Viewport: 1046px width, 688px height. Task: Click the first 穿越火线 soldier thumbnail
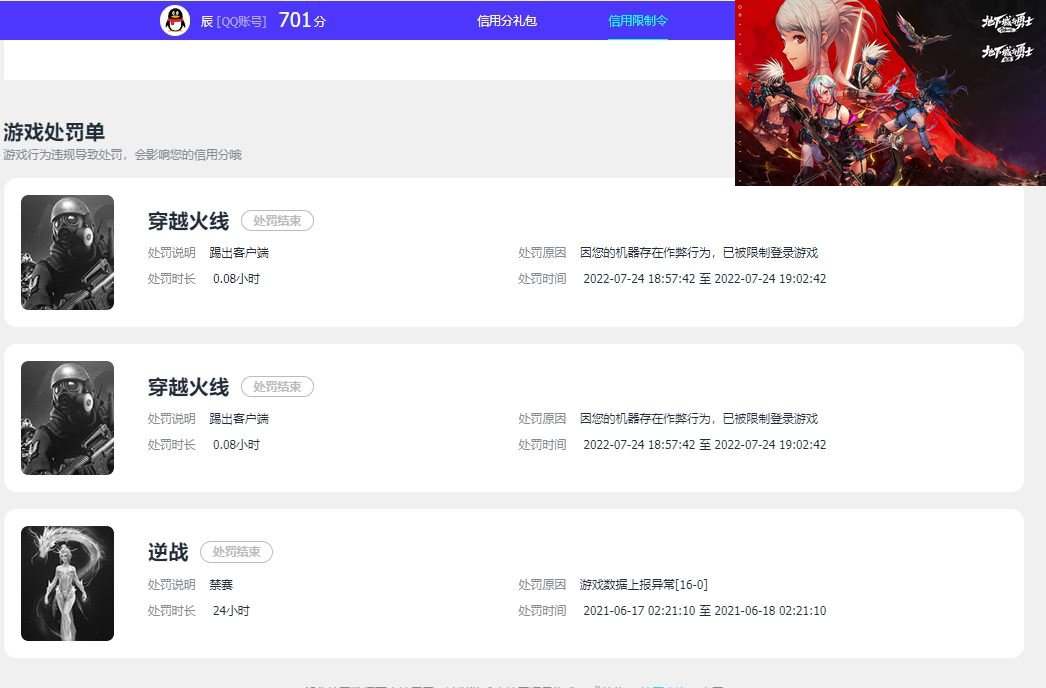click(x=67, y=252)
